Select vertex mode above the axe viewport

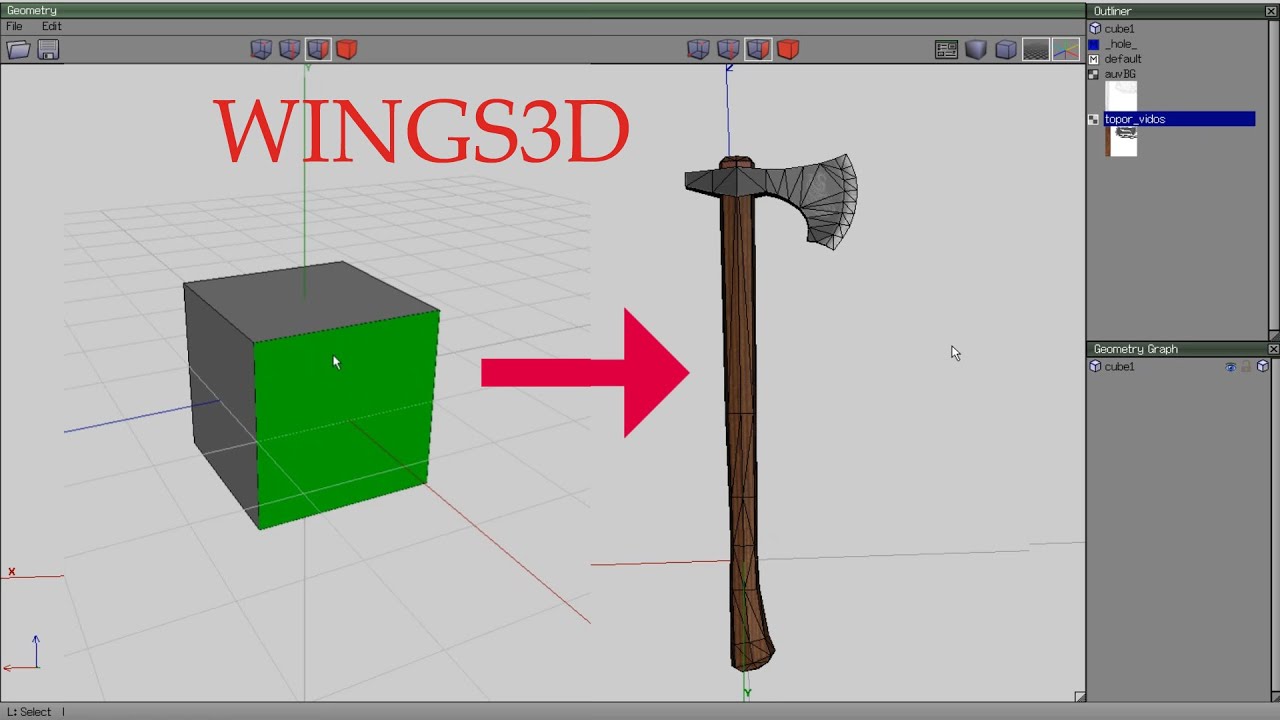point(699,49)
